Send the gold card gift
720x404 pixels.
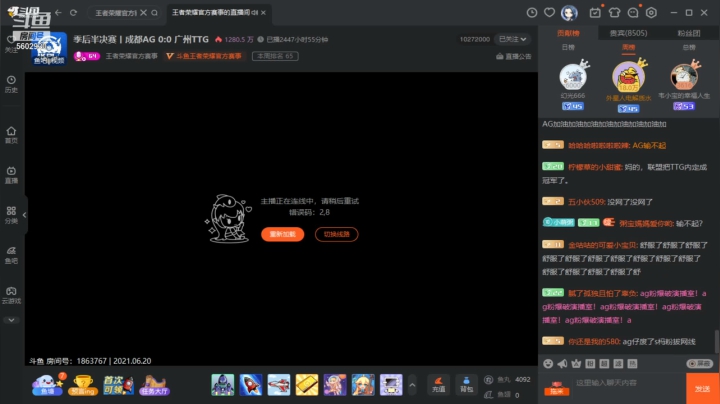pos(307,385)
